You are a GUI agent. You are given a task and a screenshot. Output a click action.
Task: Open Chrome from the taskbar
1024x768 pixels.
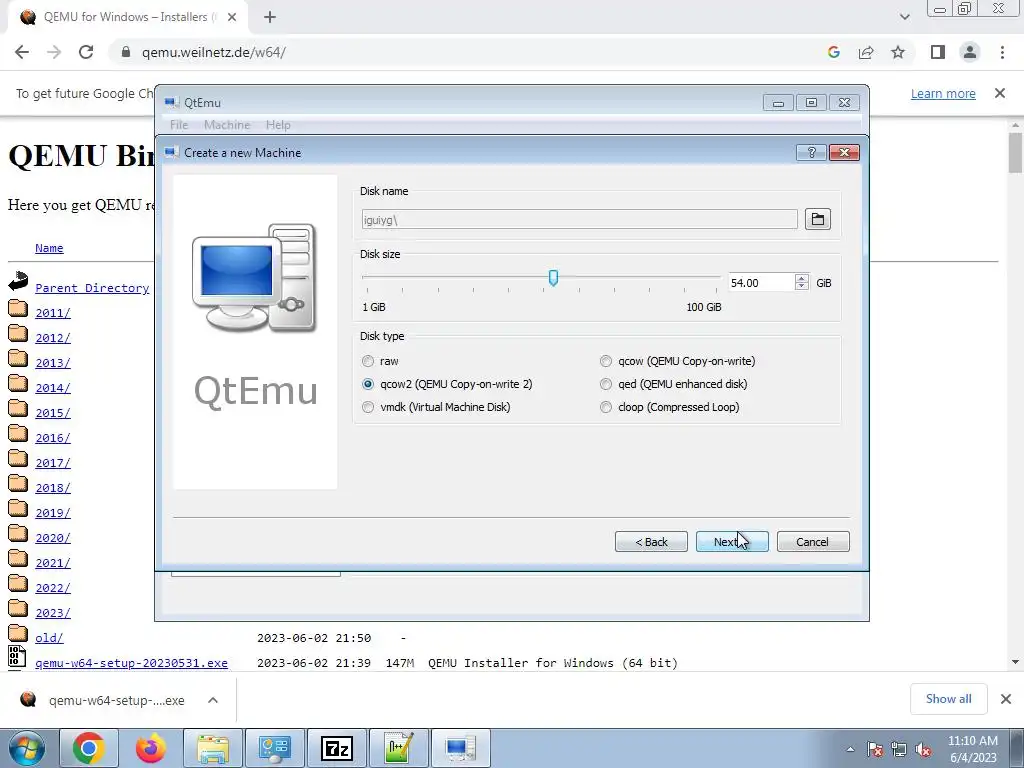click(89, 748)
